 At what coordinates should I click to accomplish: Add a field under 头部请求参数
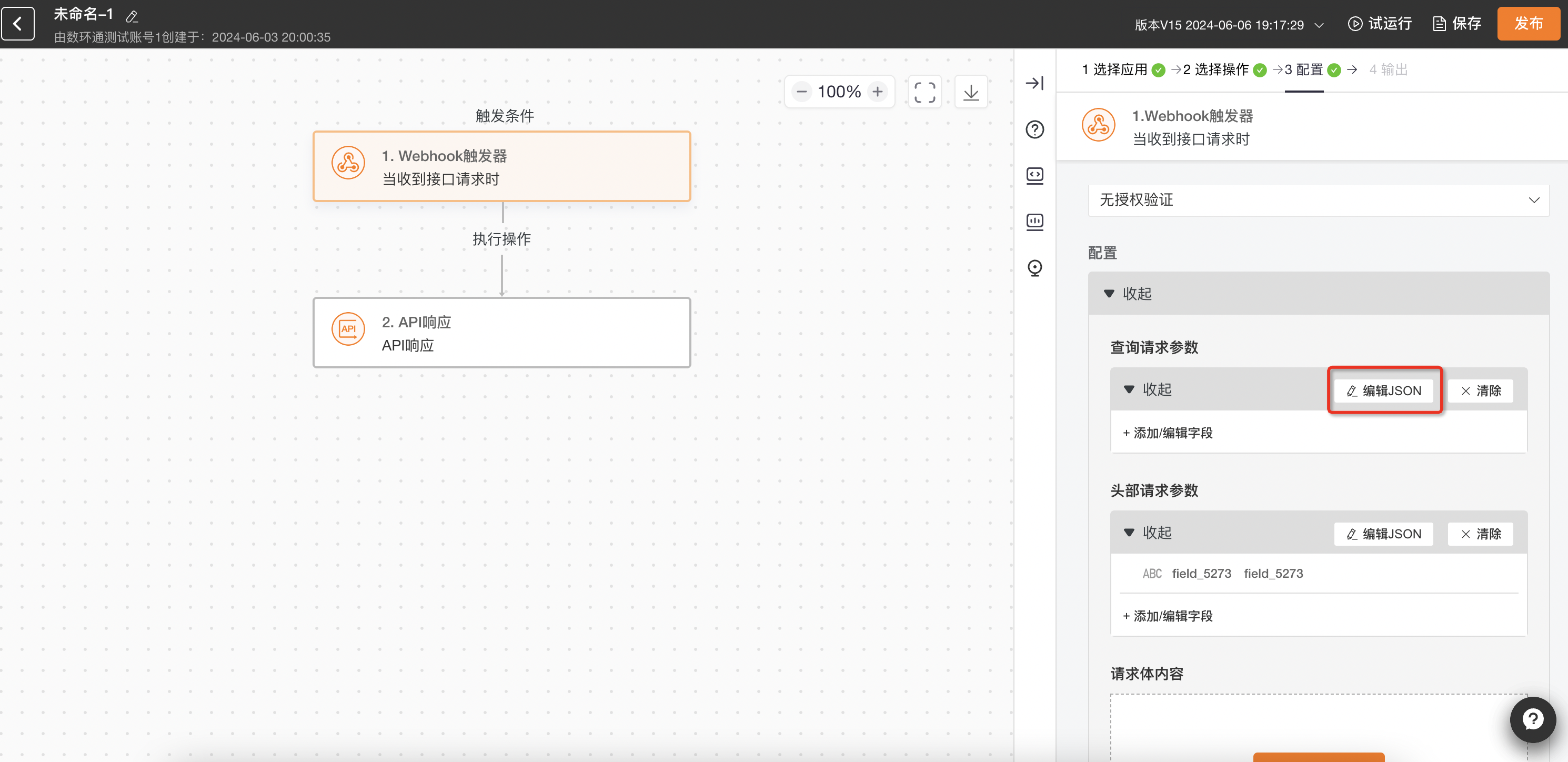[1168, 616]
